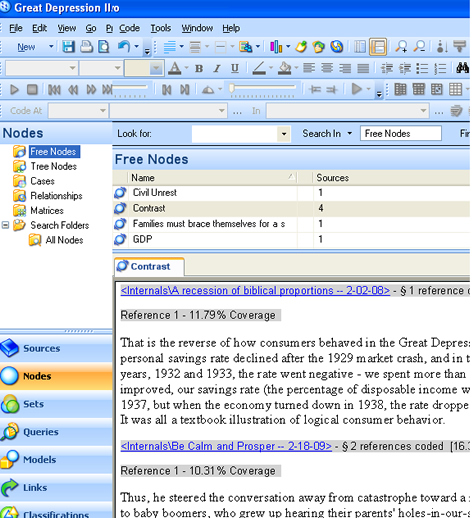Select the All Nodes search folder

point(64,240)
